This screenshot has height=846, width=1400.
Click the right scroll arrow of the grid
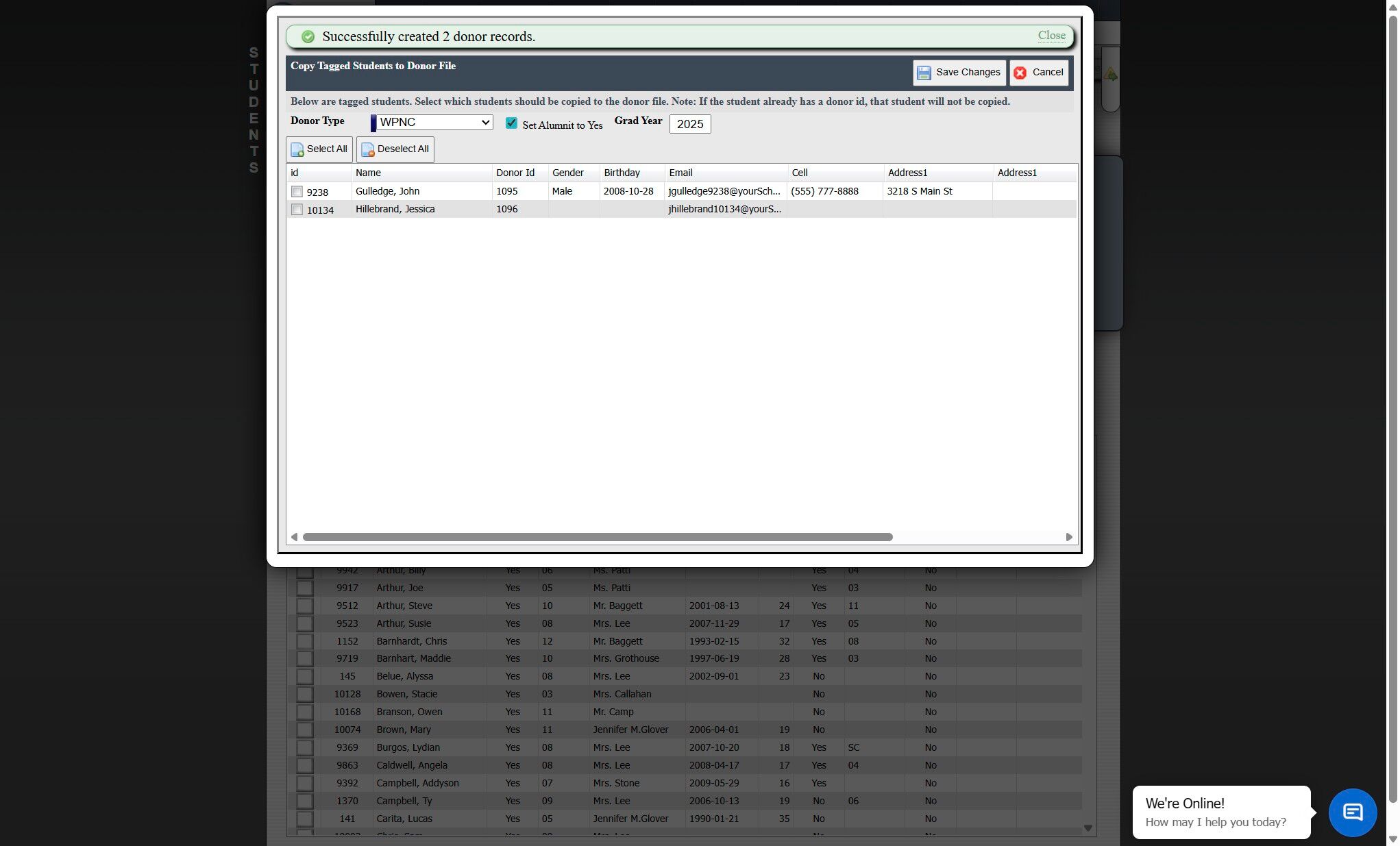[x=1069, y=537]
